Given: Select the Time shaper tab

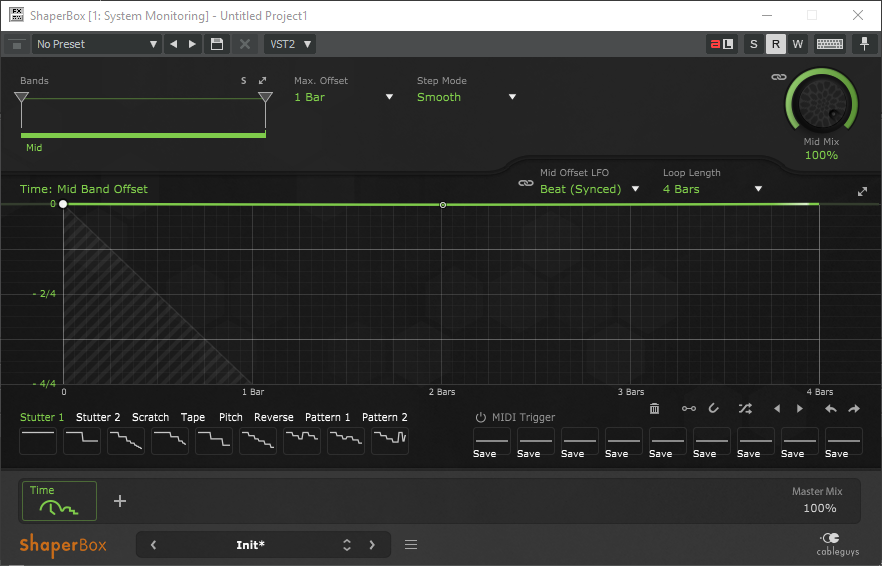Looking at the screenshot, I should pos(60,501).
